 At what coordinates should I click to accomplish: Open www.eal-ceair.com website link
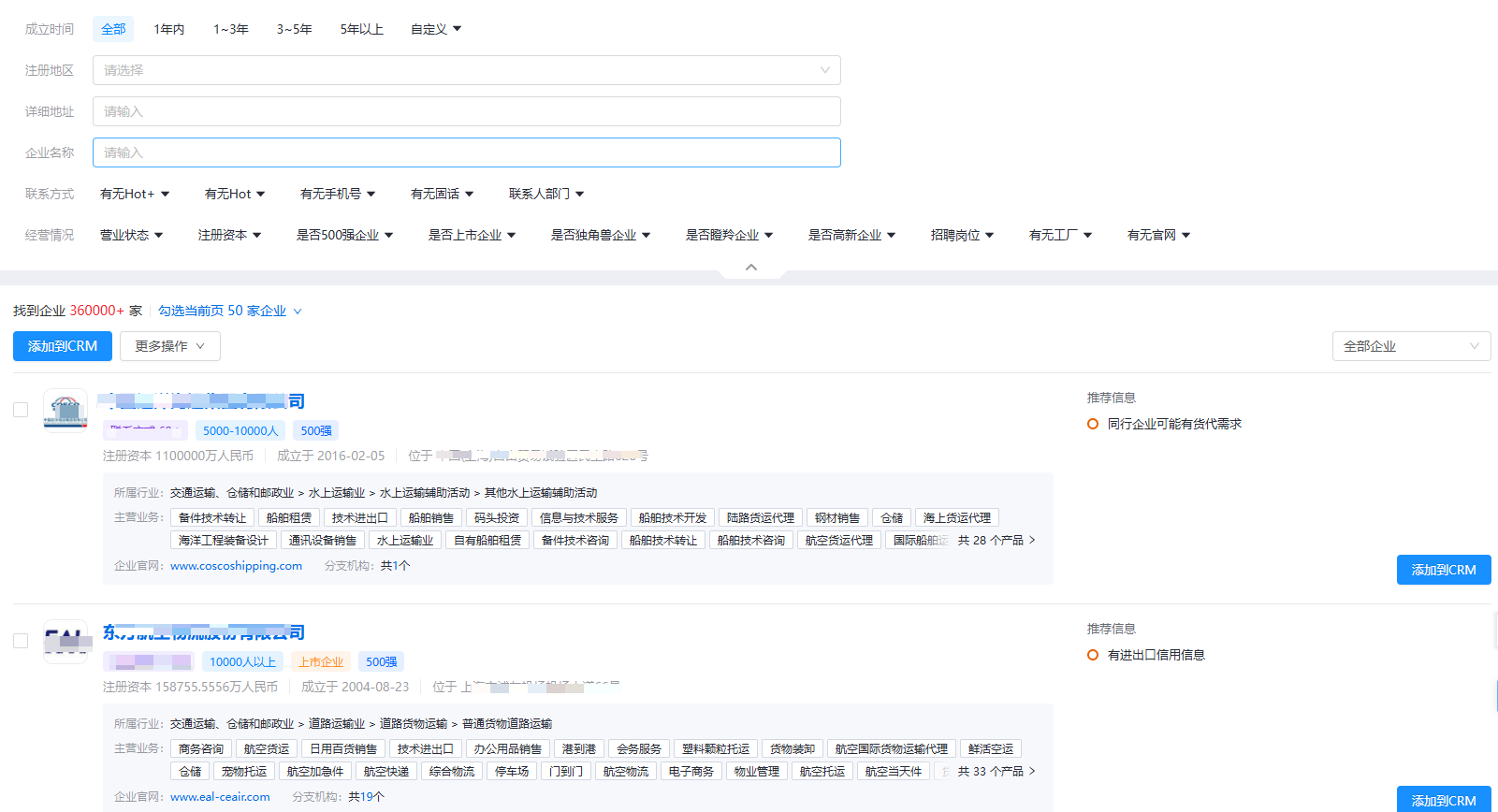tap(220, 797)
